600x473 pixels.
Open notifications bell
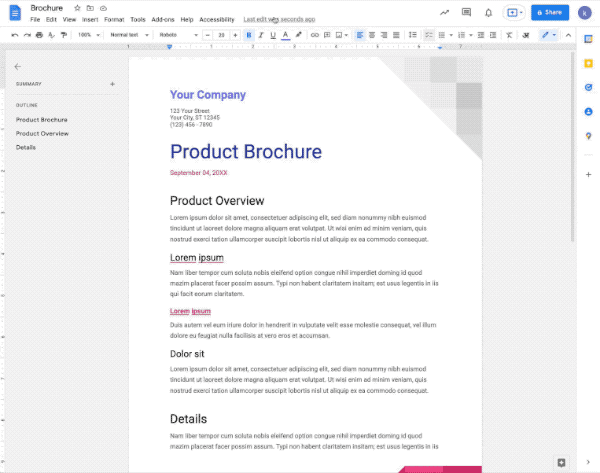tap(488, 13)
